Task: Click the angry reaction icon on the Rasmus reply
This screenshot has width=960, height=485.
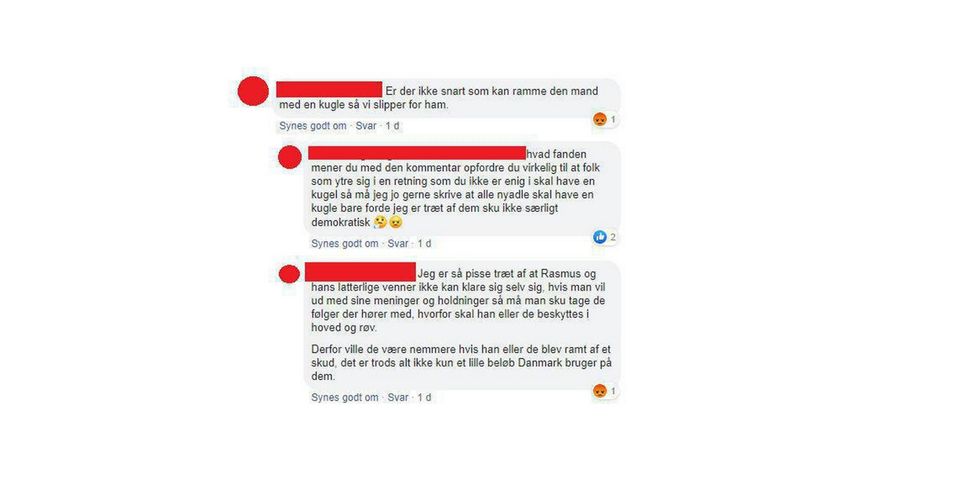Action: click(x=600, y=391)
